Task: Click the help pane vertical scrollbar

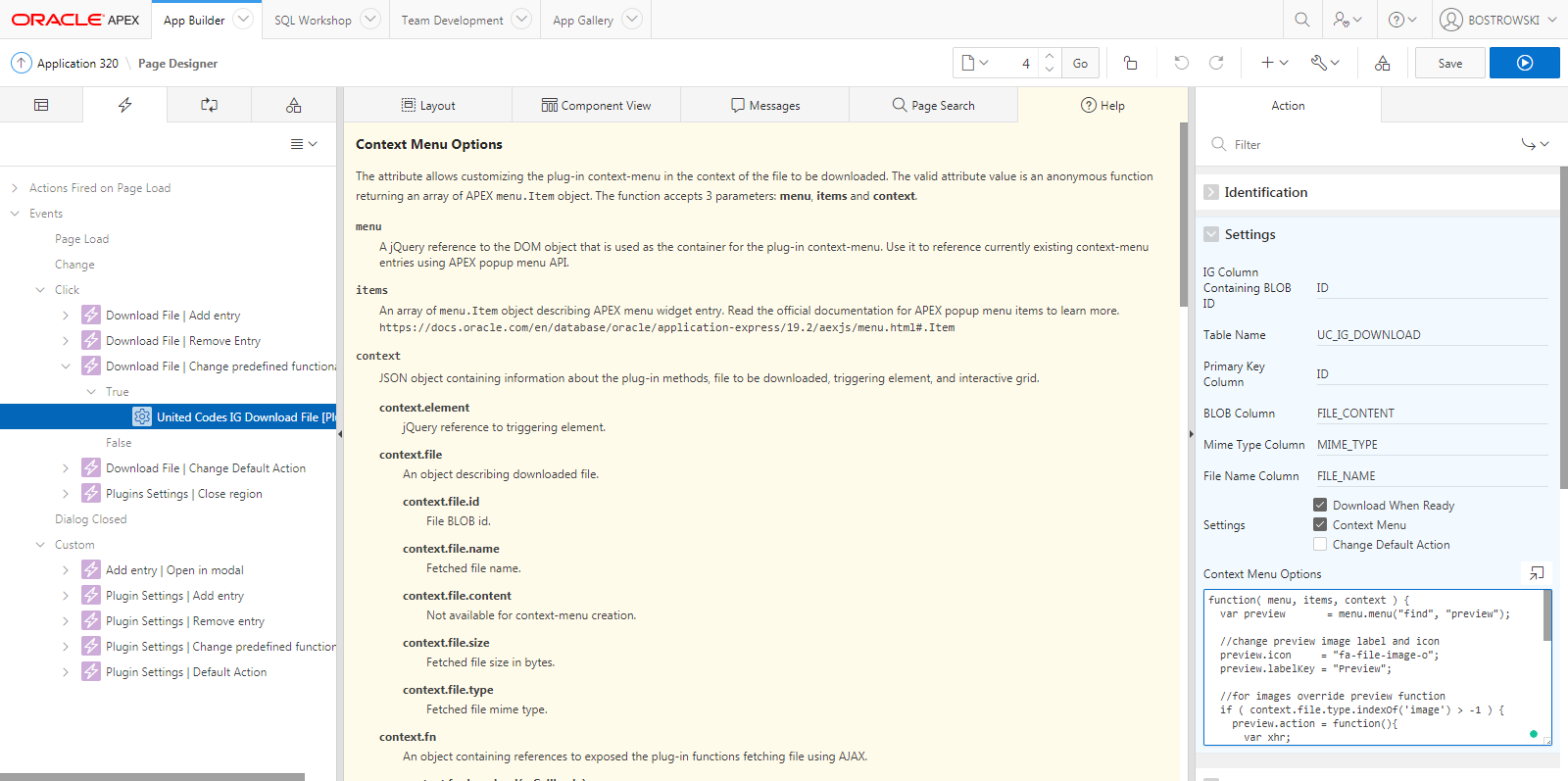Action: click(x=1184, y=214)
